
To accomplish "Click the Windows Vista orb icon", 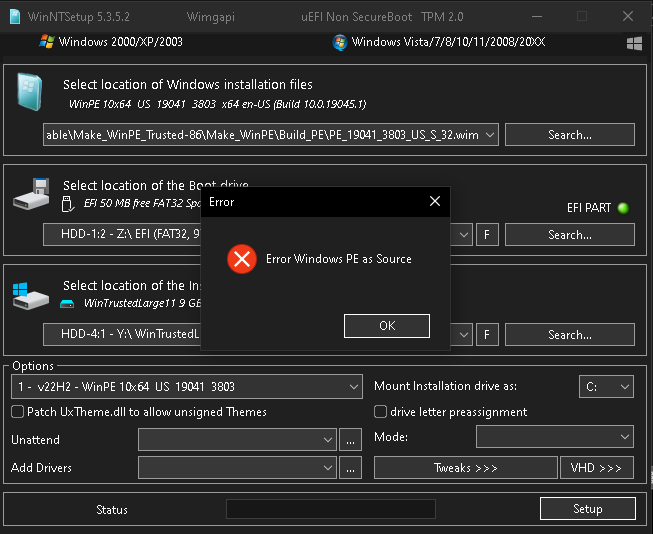I will (340, 42).
